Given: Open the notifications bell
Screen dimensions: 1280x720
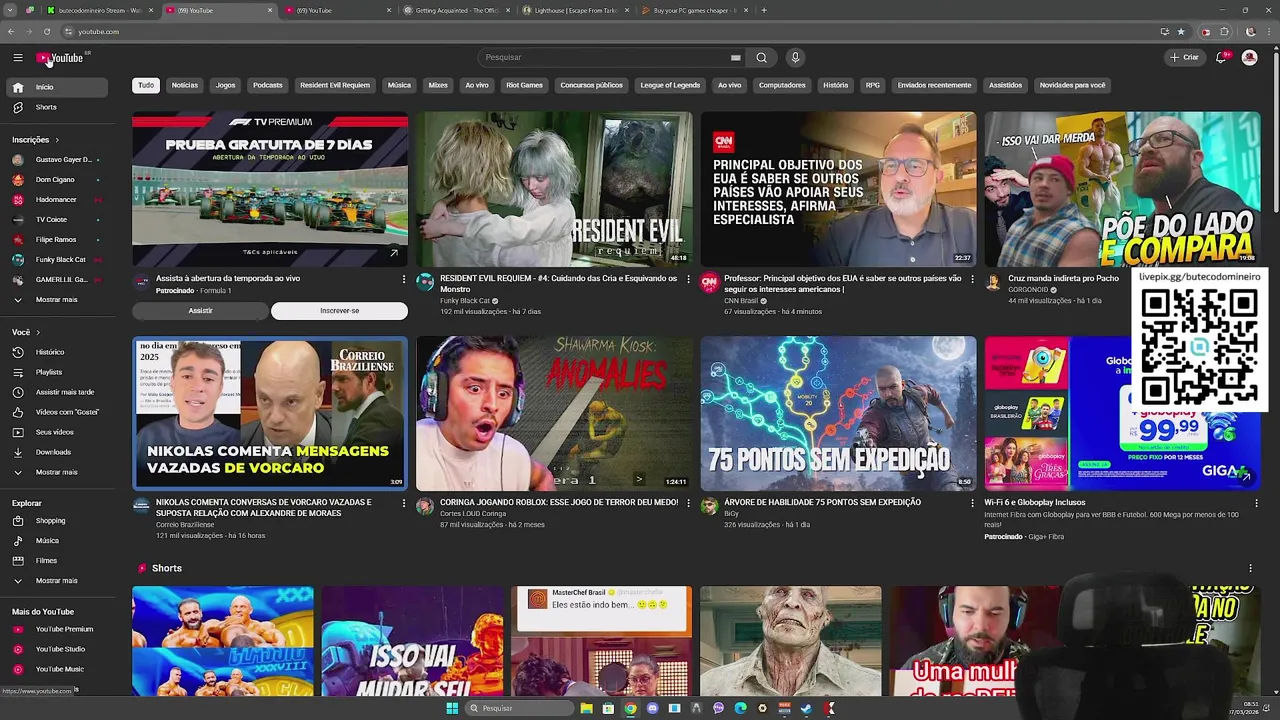Looking at the screenshot, I should click(1221, 58).
